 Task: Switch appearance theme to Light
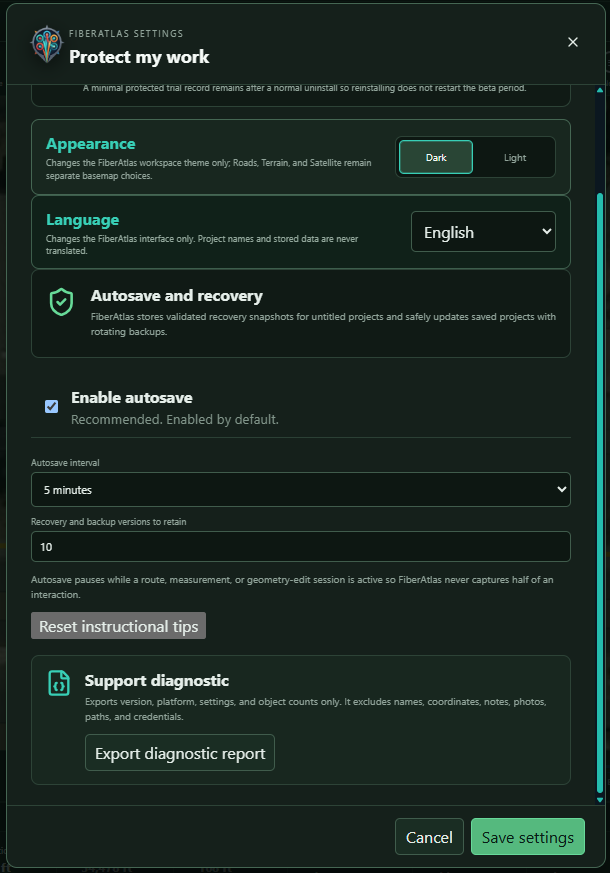click(x=515, y=158)
